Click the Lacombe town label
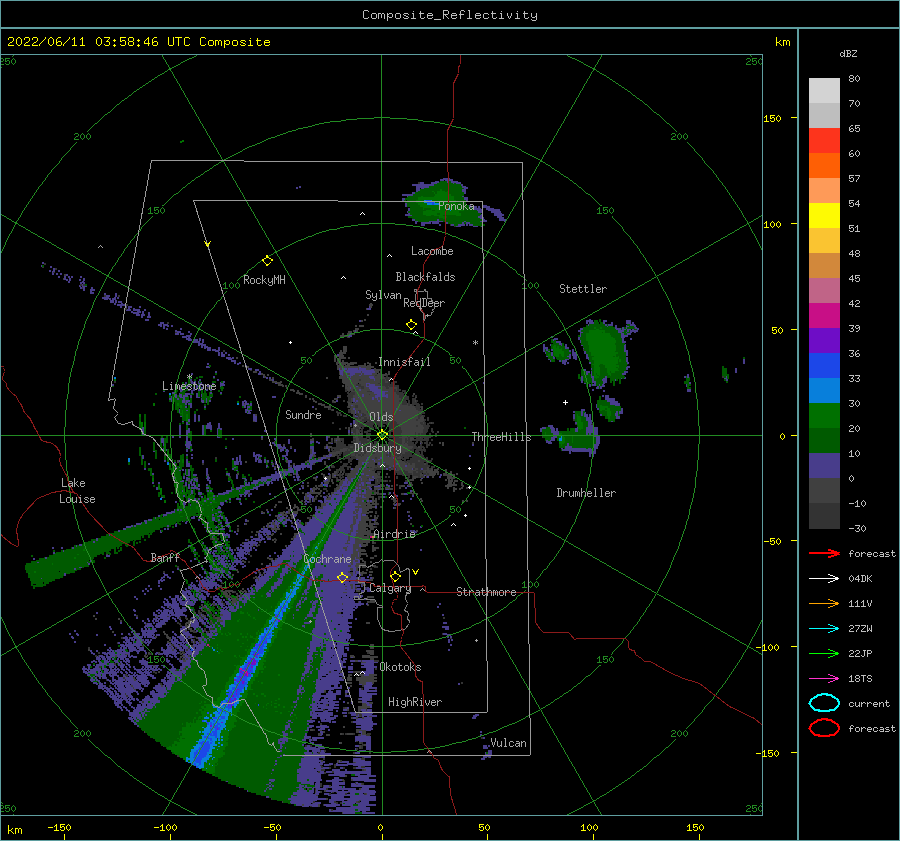This screenshot has height=841, width=900. click(432, 251)
